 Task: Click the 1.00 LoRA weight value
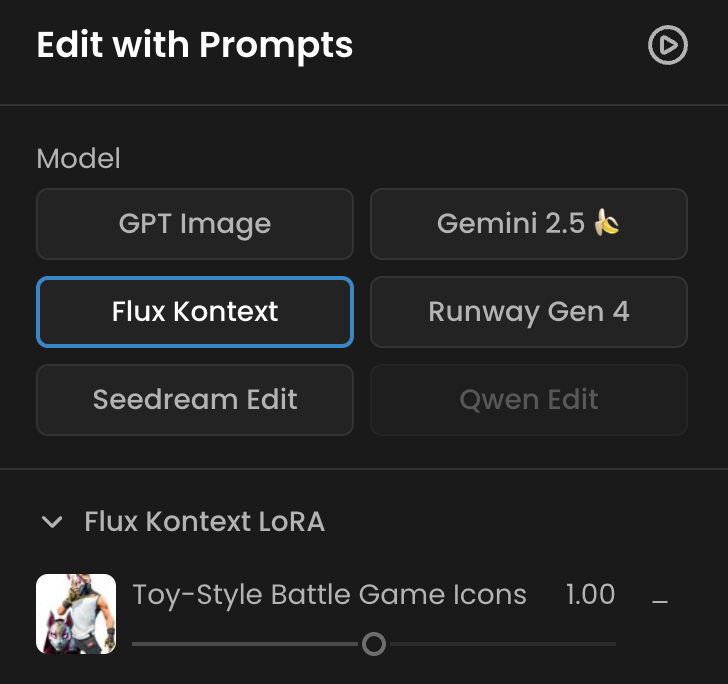590,595
